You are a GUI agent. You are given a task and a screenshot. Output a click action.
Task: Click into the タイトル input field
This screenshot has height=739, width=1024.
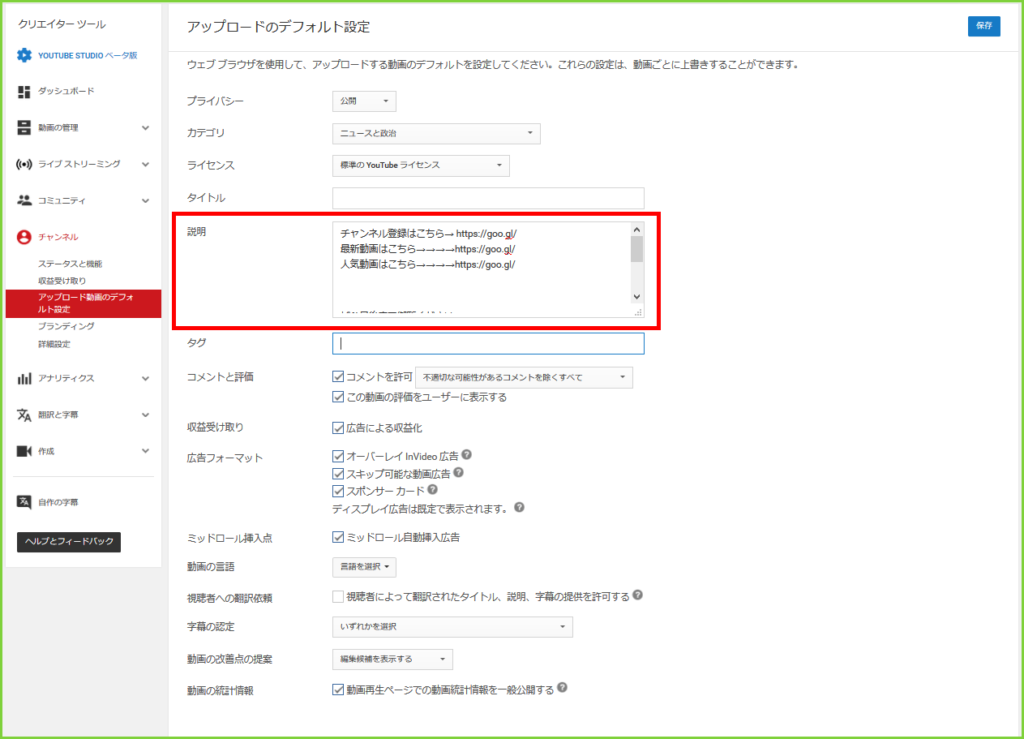(488, 198)
